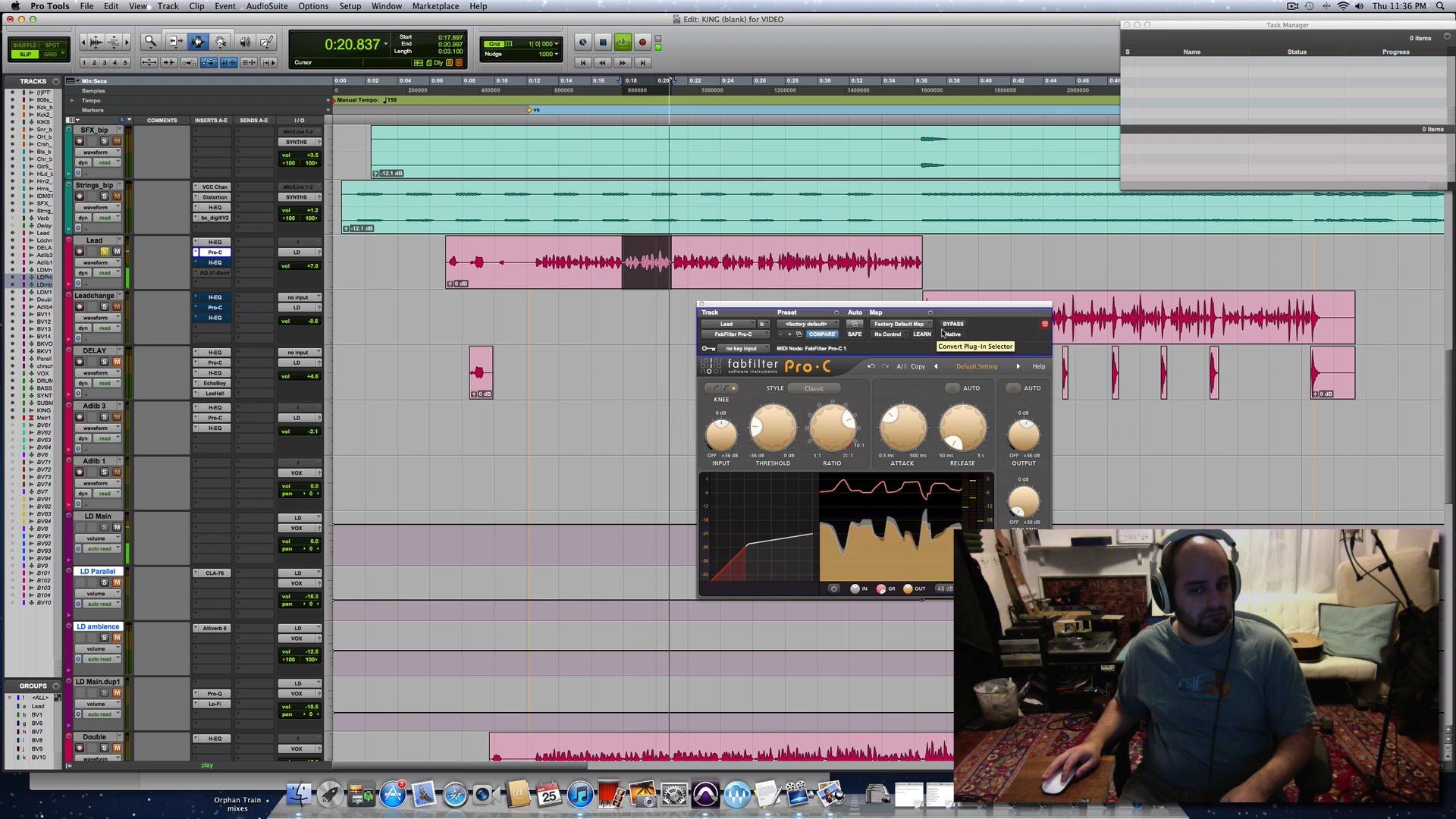Viewport: 1456px width, 819px height.
Task: Open the Marketplace menu
Action: [x=435, y=6]
